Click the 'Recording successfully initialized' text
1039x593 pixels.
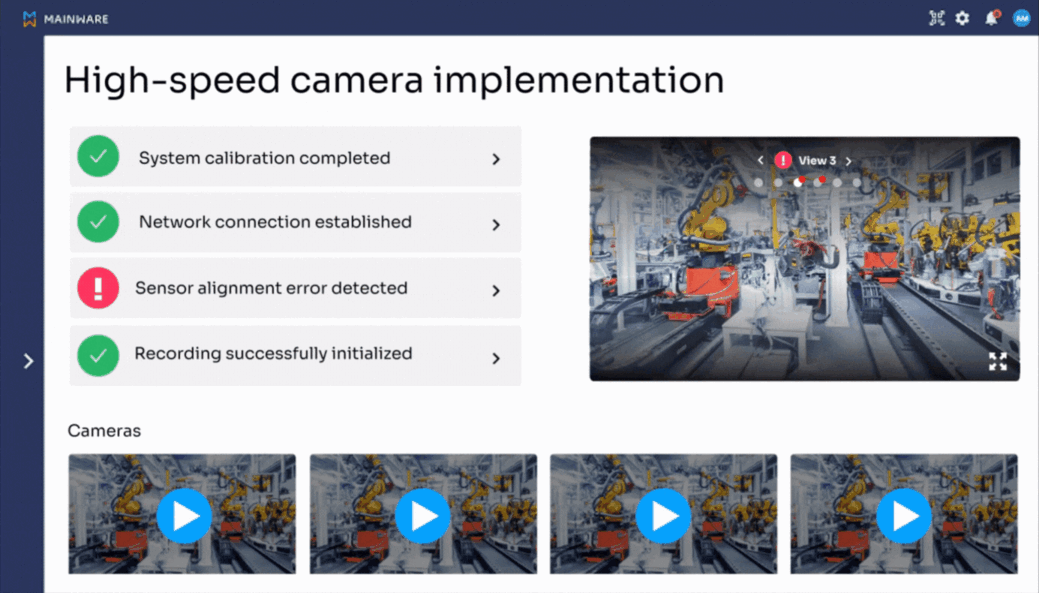coord(273,354)
